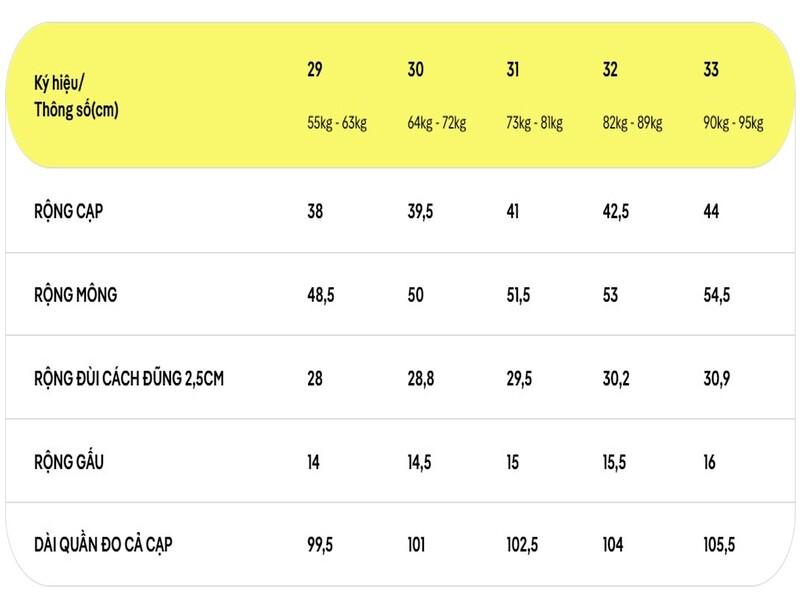Image resolution: width=800 pixels, height=600 pixels.
Task: Click the size 30 column header
Action: (x=416, y=70)
